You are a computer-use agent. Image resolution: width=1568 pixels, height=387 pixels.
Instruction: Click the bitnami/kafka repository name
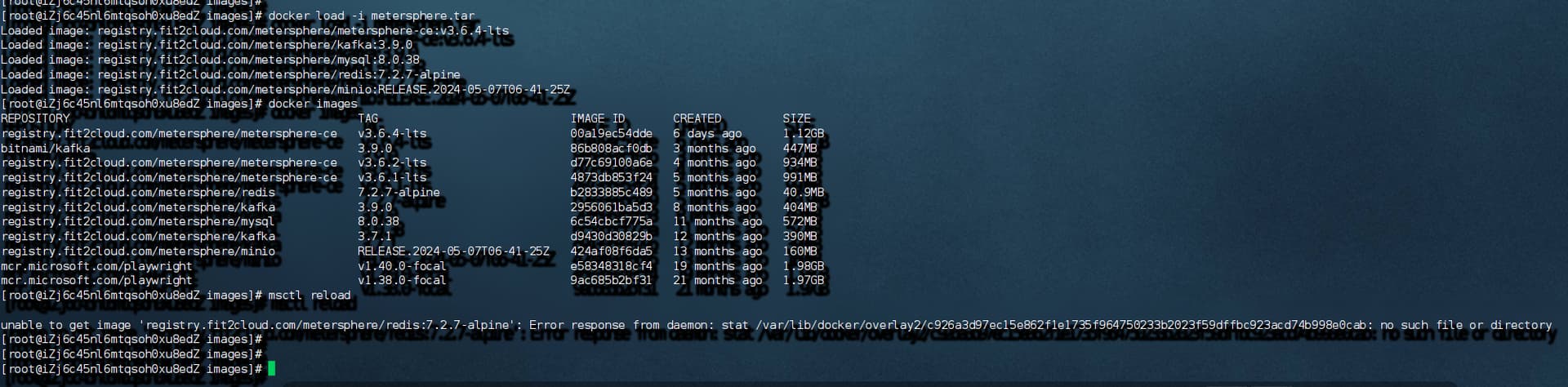46,148
